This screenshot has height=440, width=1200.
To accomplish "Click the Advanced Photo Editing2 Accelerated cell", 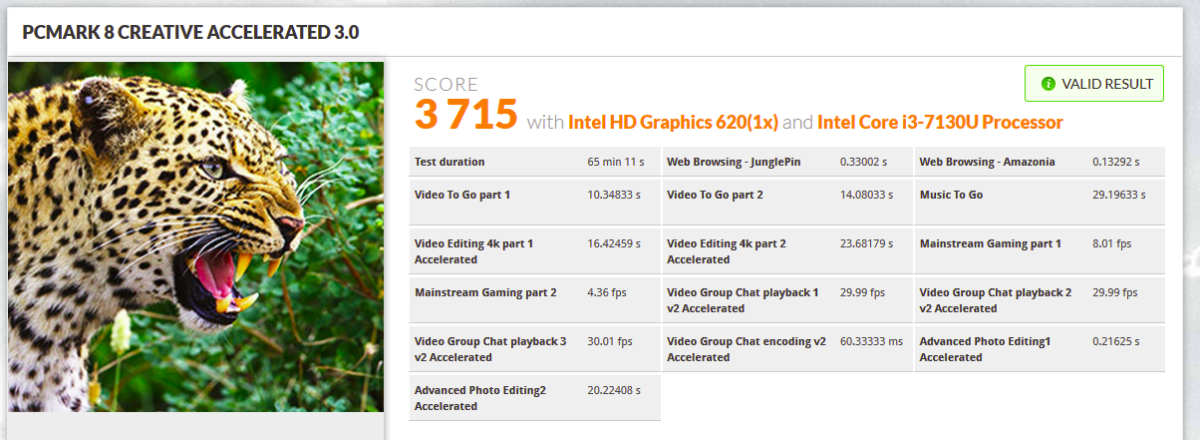I will coord(534,397).
